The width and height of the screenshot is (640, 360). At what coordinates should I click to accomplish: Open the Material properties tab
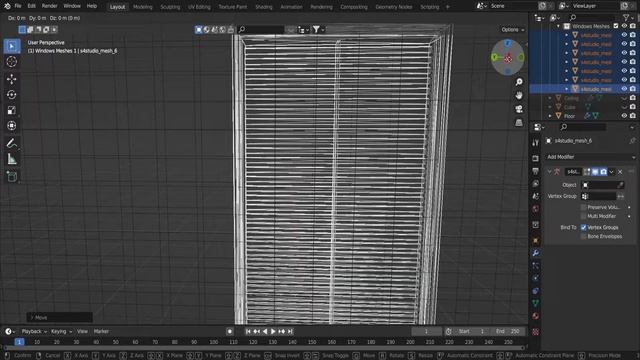536,316
